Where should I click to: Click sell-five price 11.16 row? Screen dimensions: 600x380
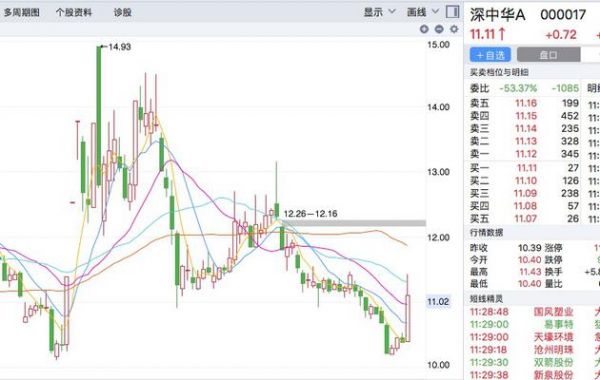pyautogui.click(x=524, y=103)
